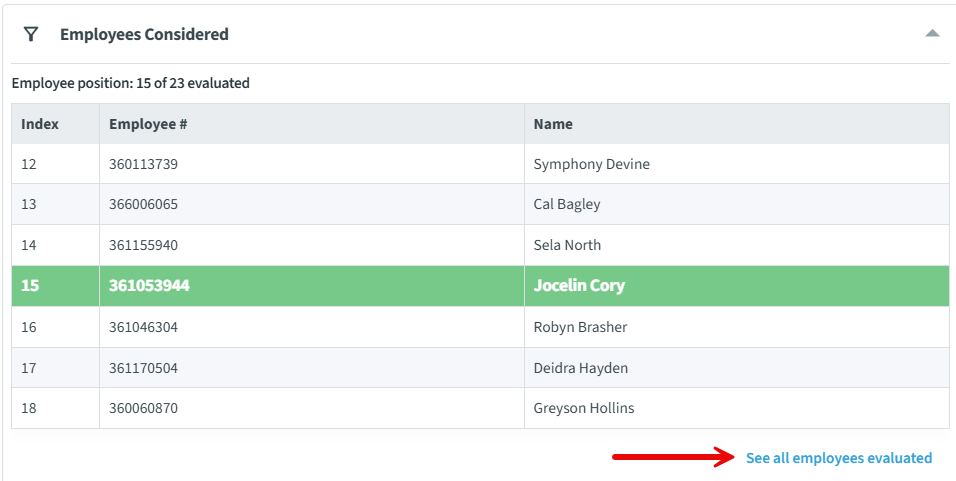This screenshot has width=956, height=481.
Task: Click highlighted employee number 361053944
Action: pos(149,285)
